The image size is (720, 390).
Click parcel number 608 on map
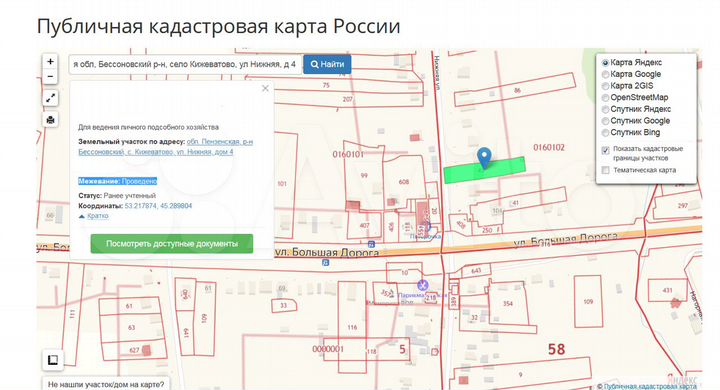tap(404, 182)
